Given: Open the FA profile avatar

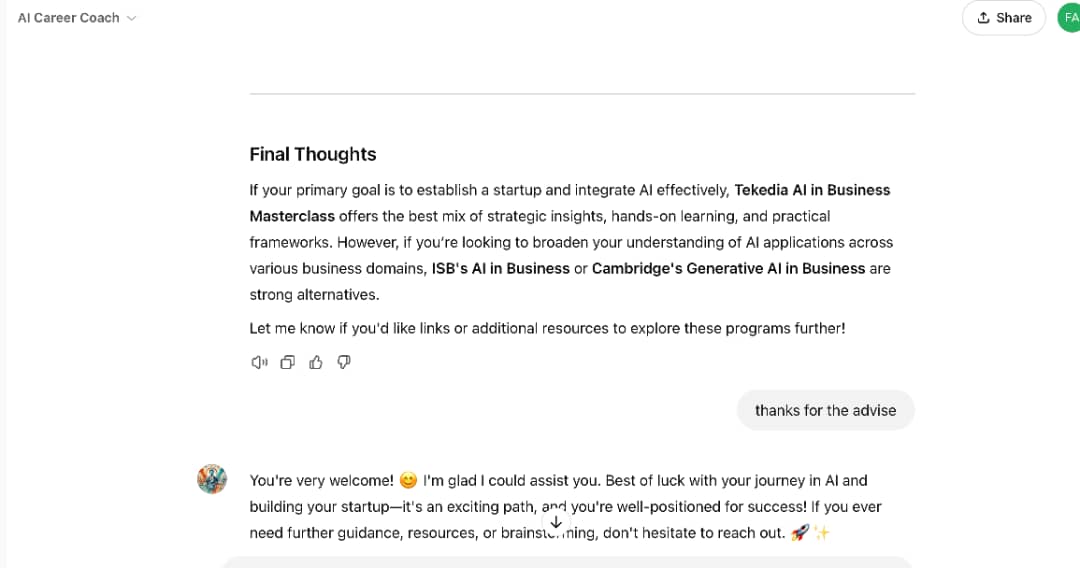Looking at the screenshot, I should pyautogui.click(x=1070, y=18).
